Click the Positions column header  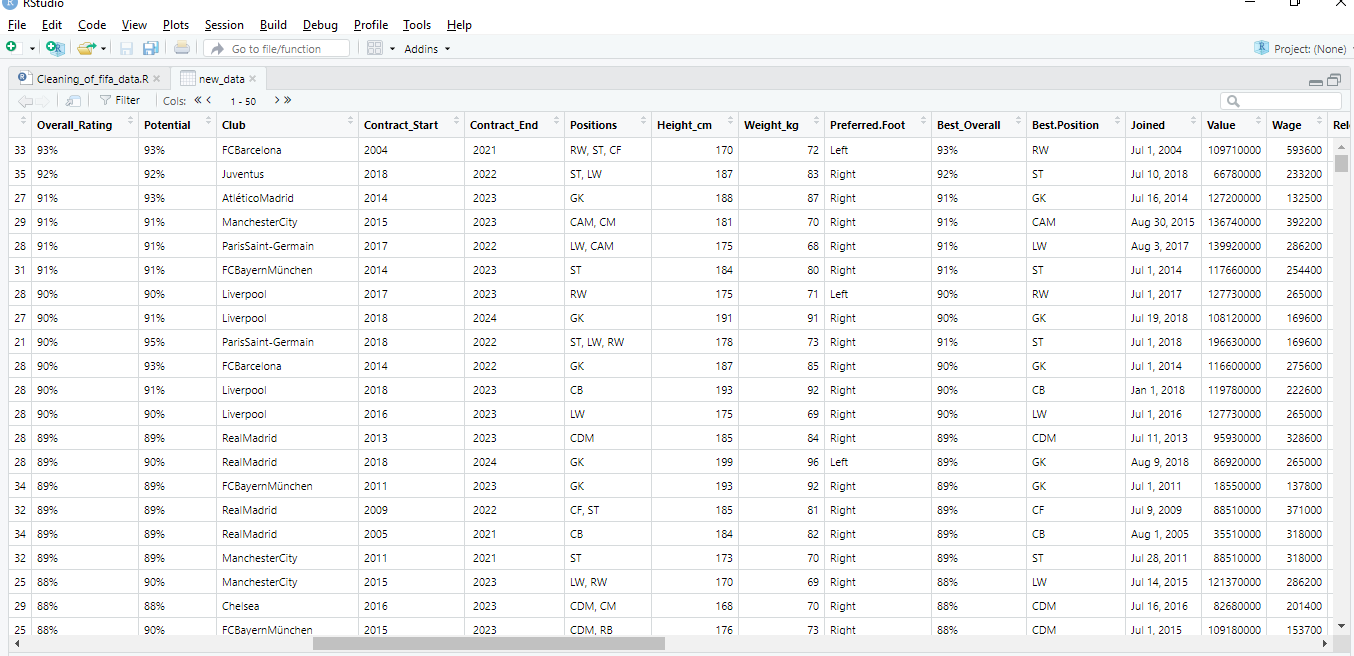point(607,125)
